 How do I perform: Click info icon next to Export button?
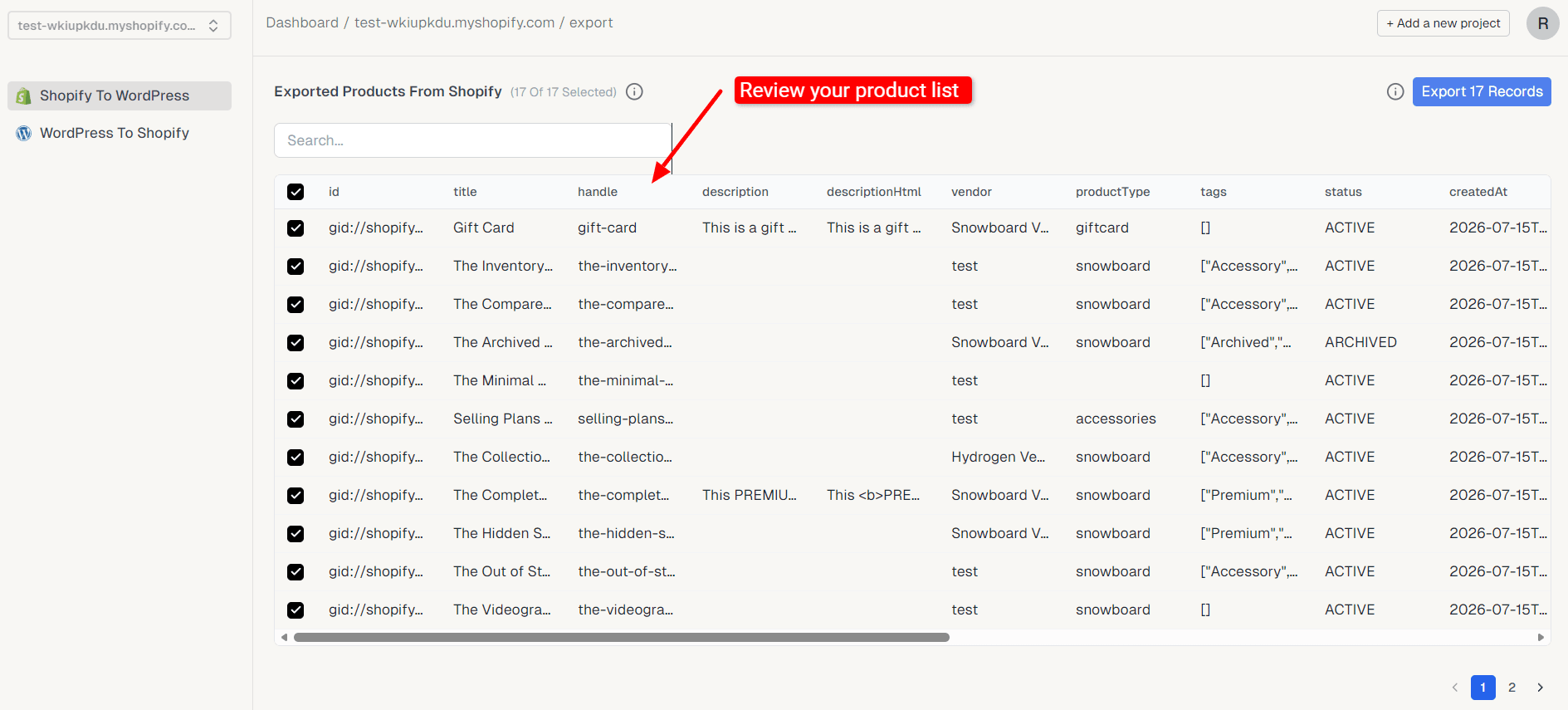[x=1395, y=91]
